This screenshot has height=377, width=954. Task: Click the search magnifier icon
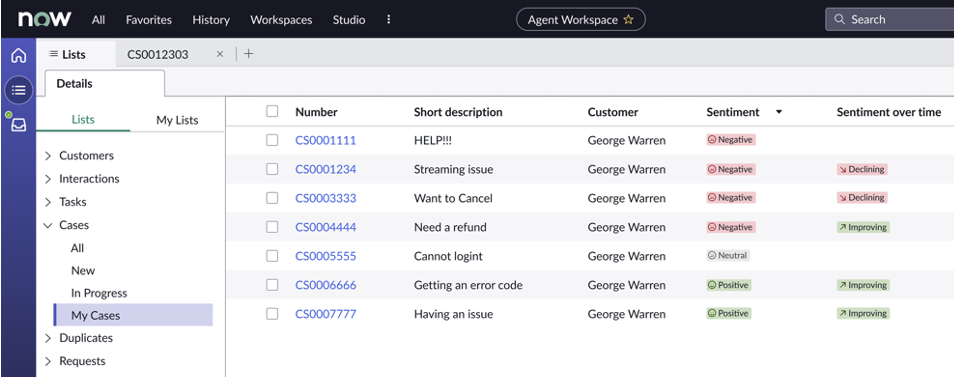click(840, 19)
